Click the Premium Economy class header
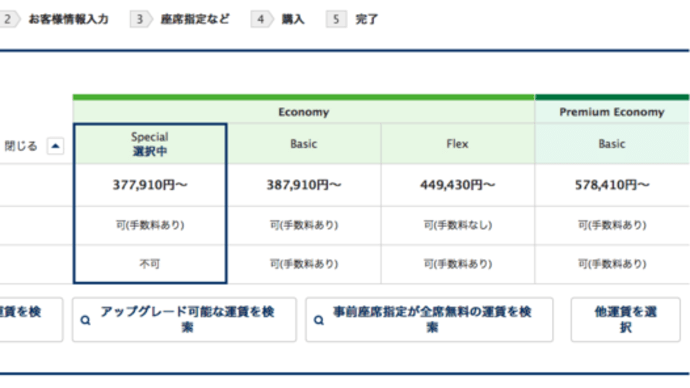Image resolution: width=690 pixels, height=388 pixels. coord(612,112)
